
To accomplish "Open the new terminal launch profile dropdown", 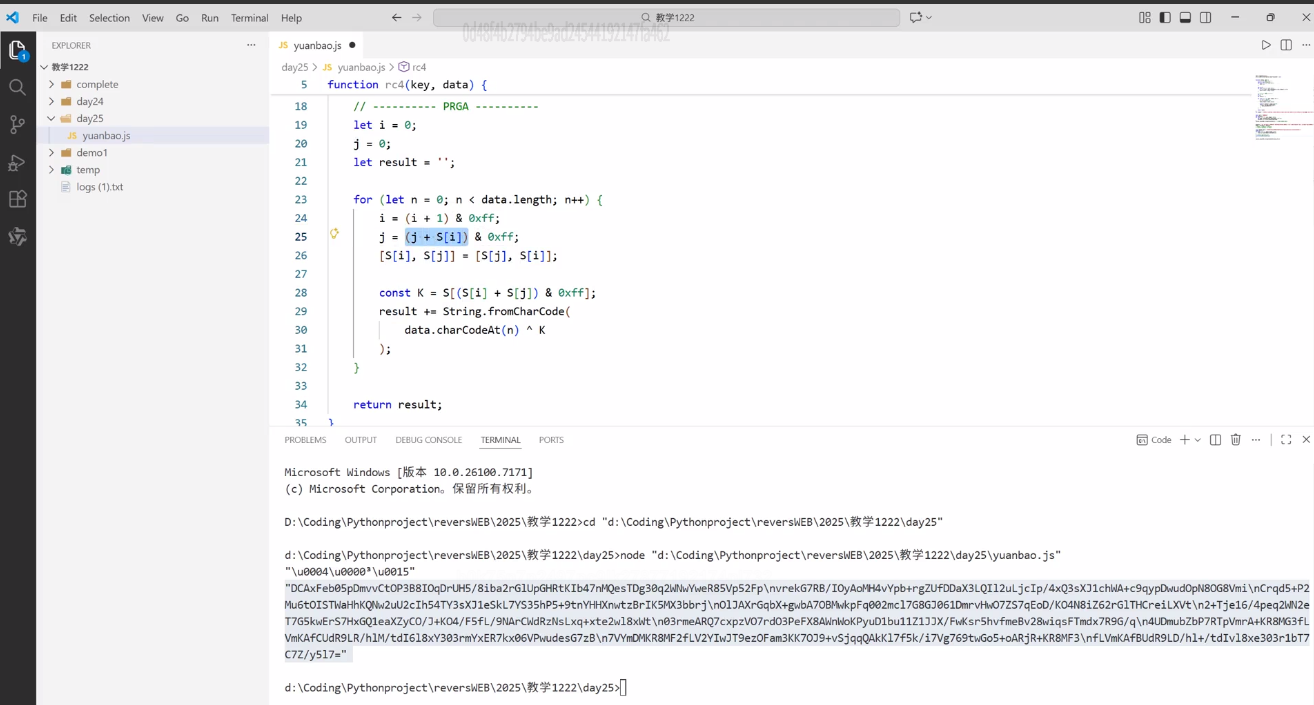I will 1198,440.
